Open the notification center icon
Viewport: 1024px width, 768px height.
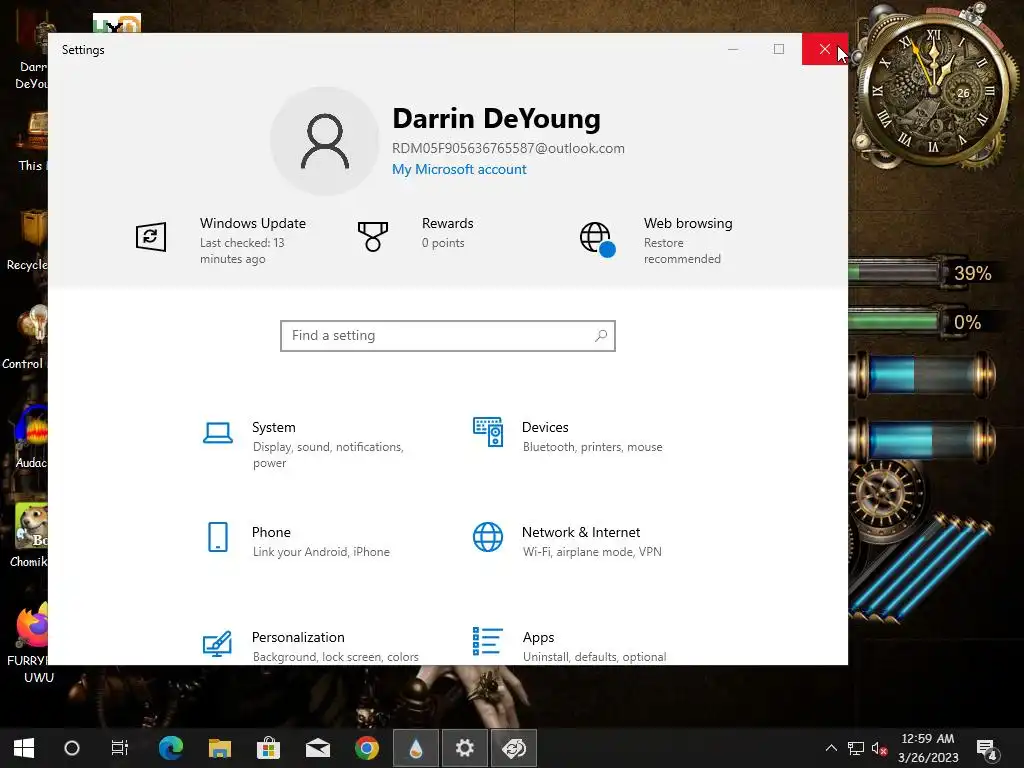click(985, 748)
